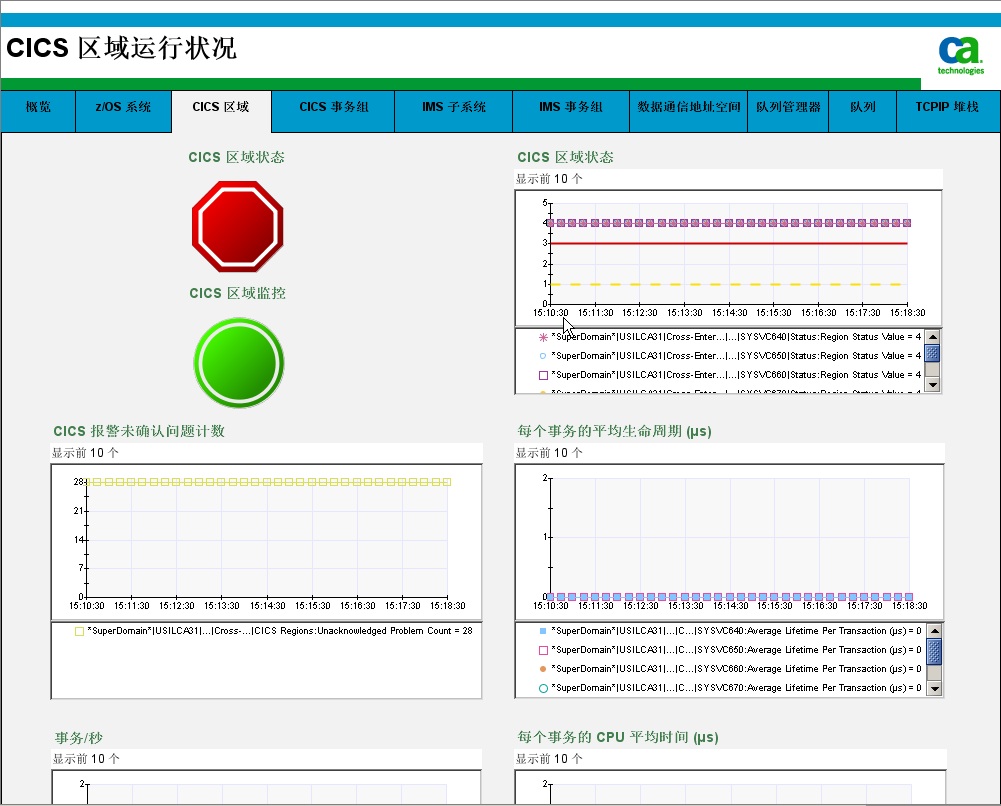
Task: Click the orange dot marker for SYSVC660 average lifetime
Action: point(543,669)
